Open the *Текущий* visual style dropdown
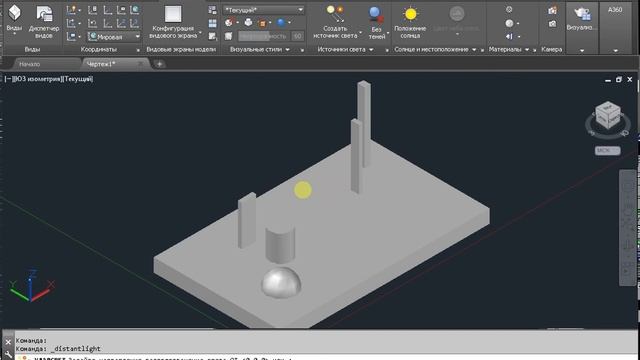This screenshot has height=360, width=640. [x=264, y=9]
